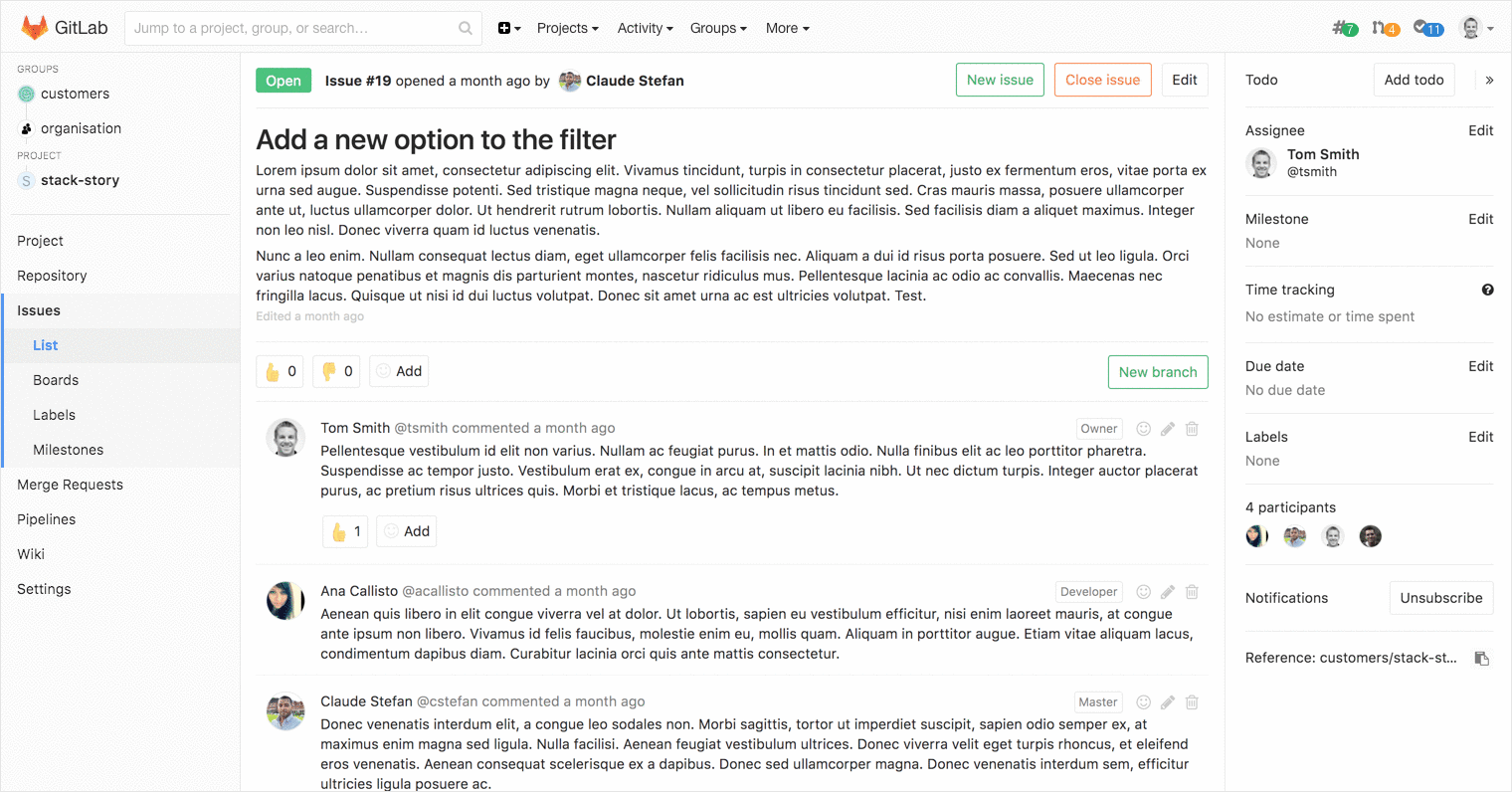Copy issue reference with clipboard icon
The height and width of the screenshot is (792, 1512).
click(x=1481, y=659)
